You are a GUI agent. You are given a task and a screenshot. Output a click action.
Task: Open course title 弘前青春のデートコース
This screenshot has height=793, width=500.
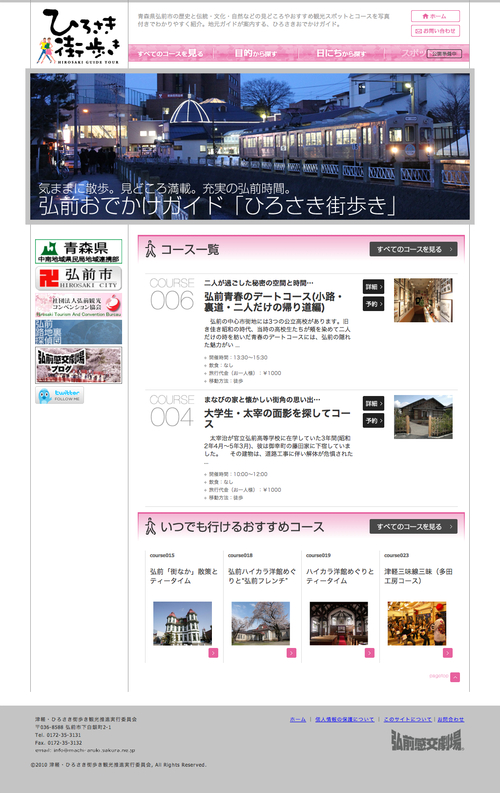(274, 302)
